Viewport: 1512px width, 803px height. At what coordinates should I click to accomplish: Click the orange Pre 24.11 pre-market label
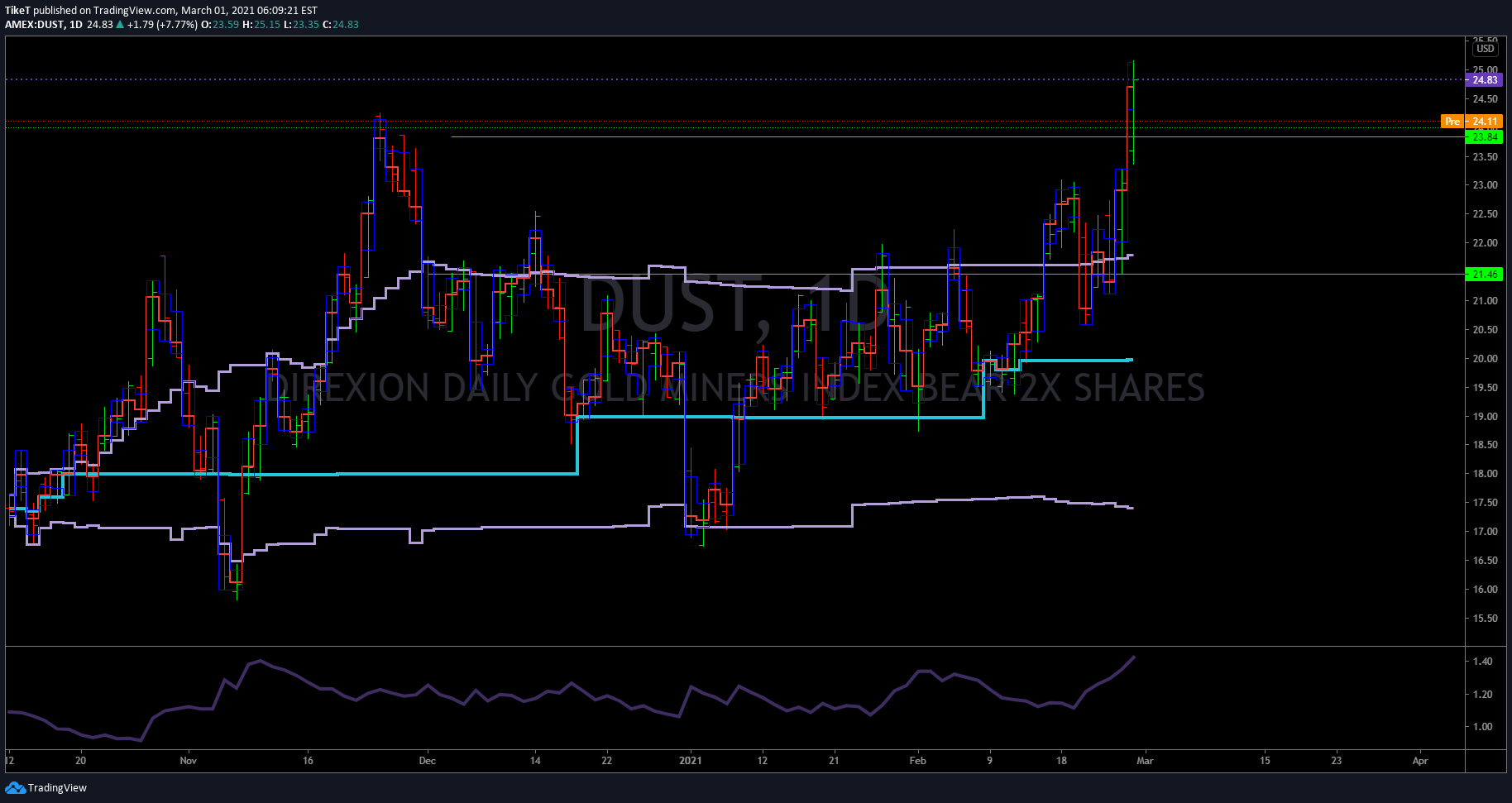(x=1471, y=122)
